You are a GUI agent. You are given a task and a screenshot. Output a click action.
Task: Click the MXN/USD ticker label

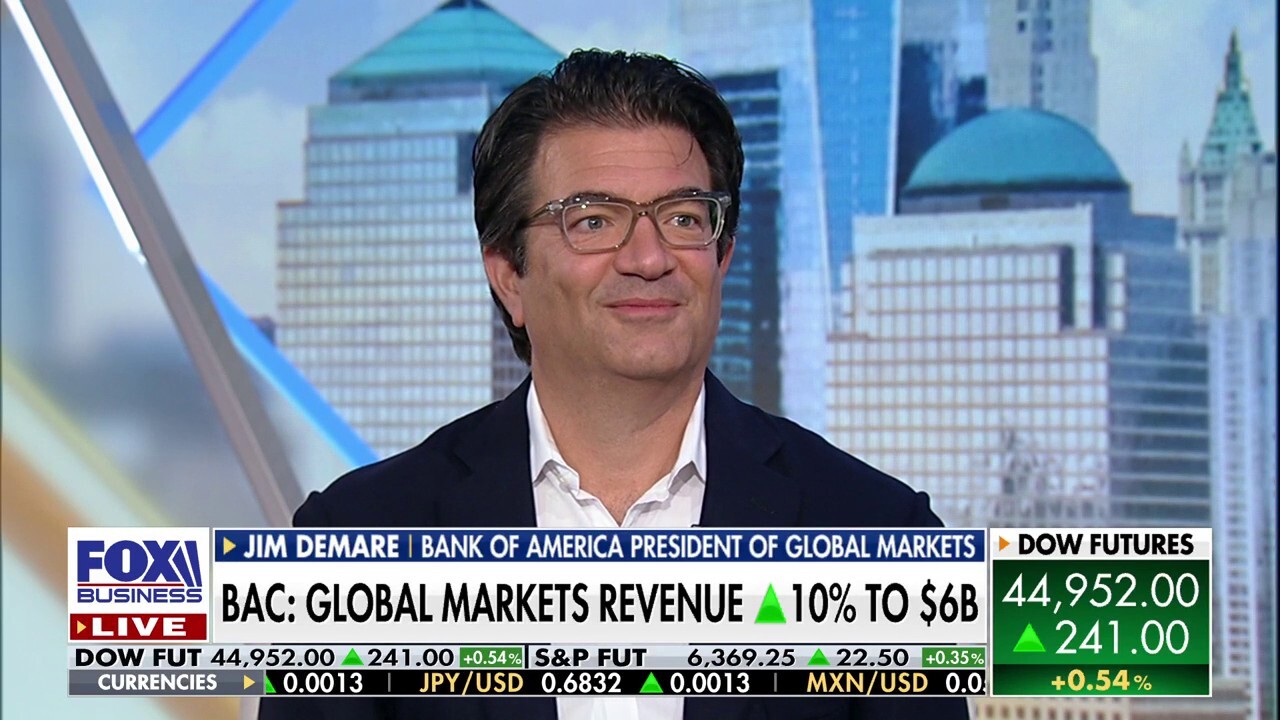point(868,682)
